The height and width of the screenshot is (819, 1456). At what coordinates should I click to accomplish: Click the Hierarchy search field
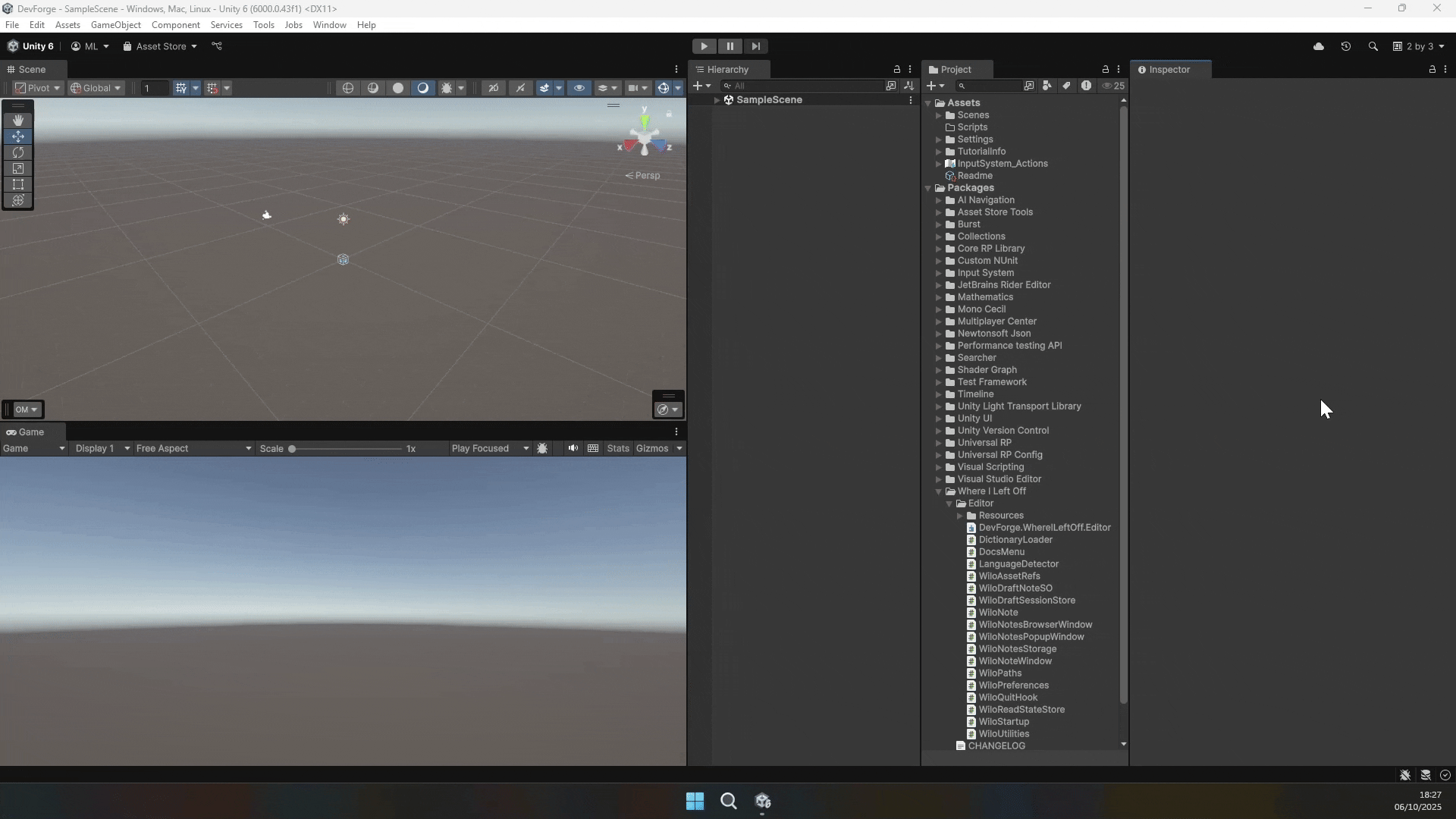tap(804, 86)
